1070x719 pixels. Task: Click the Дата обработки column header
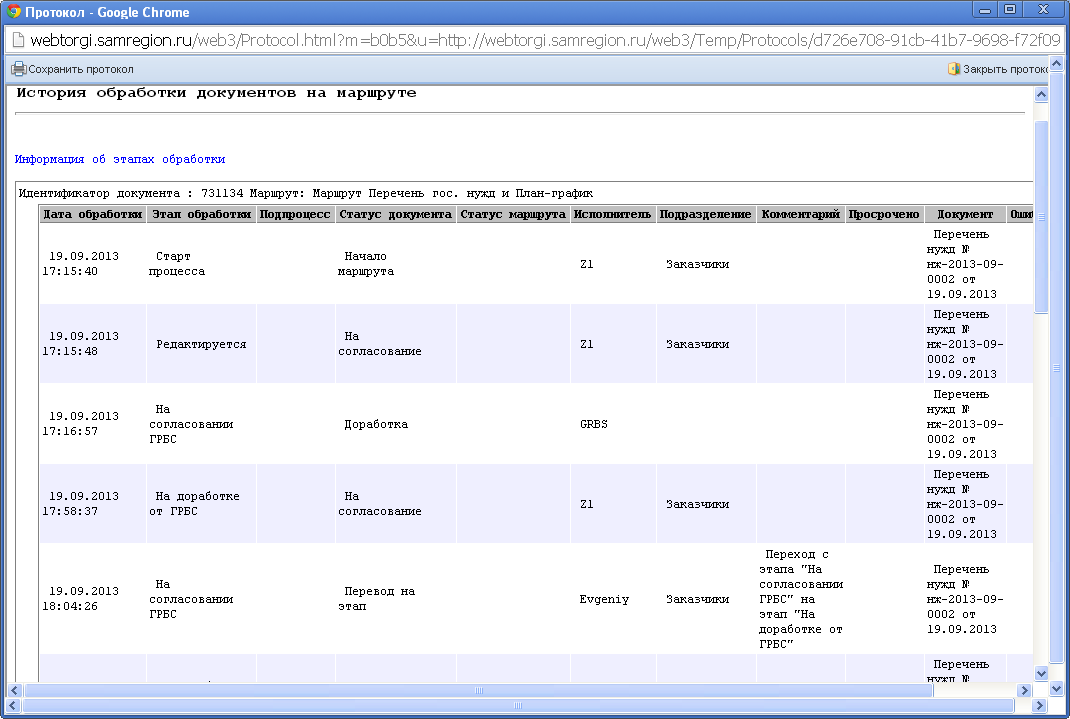click(x=92, y=214)
